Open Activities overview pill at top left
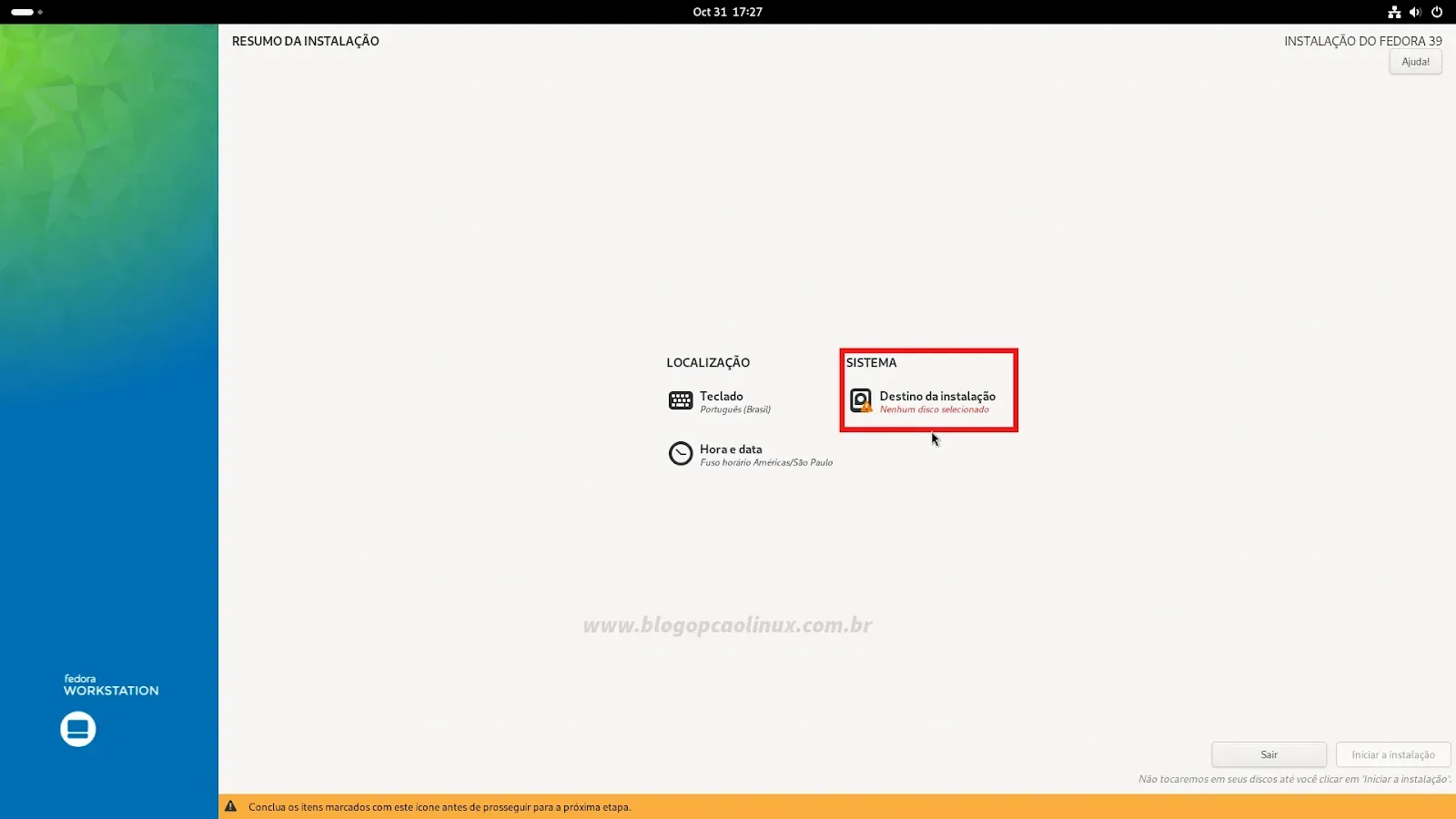 [x=26, y=12]
